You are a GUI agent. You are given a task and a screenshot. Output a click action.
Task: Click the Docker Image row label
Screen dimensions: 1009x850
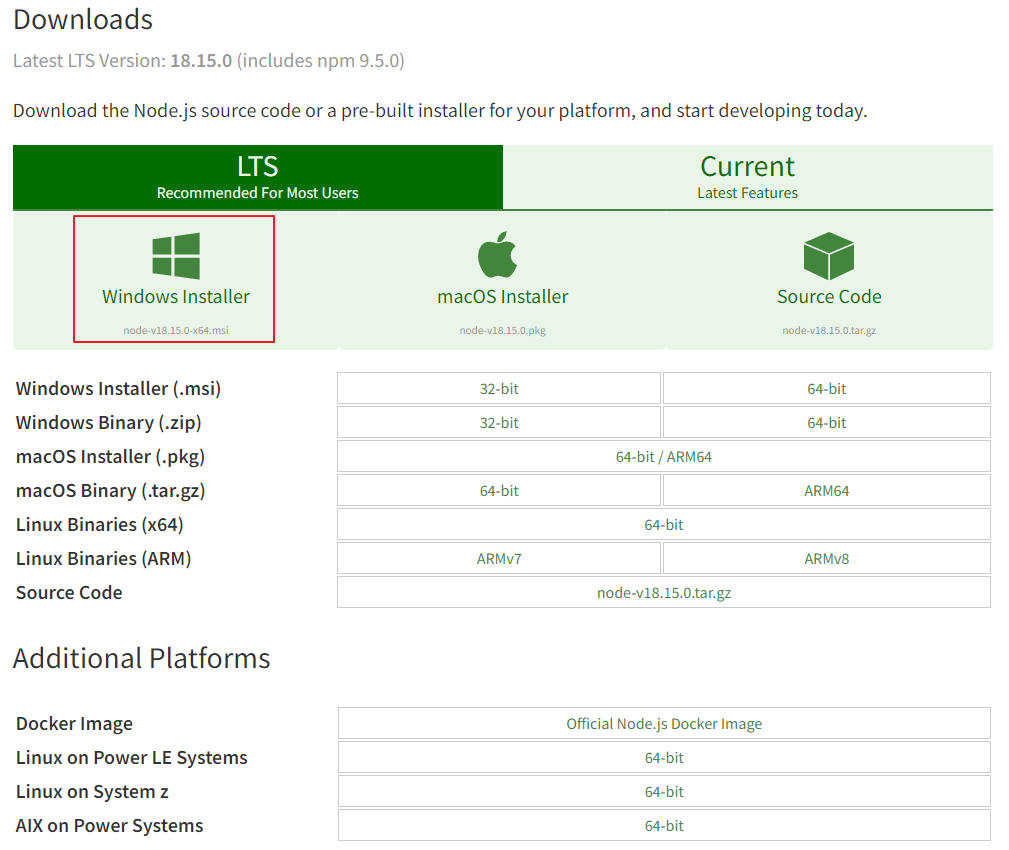pos(74,724)
